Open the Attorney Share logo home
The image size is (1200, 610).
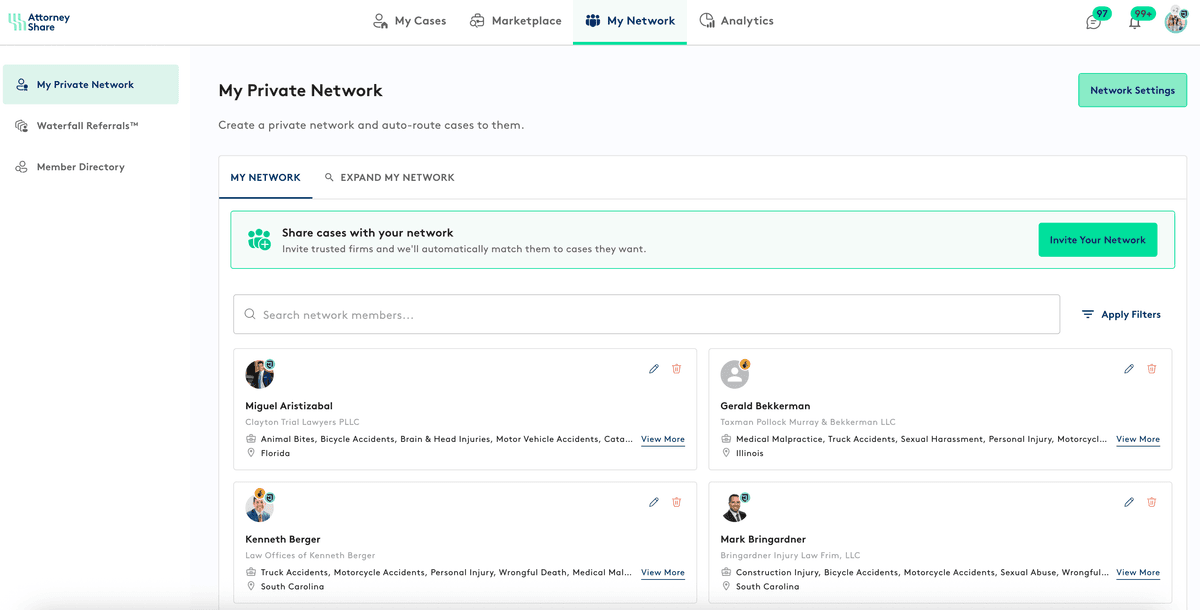coord(39,21)
